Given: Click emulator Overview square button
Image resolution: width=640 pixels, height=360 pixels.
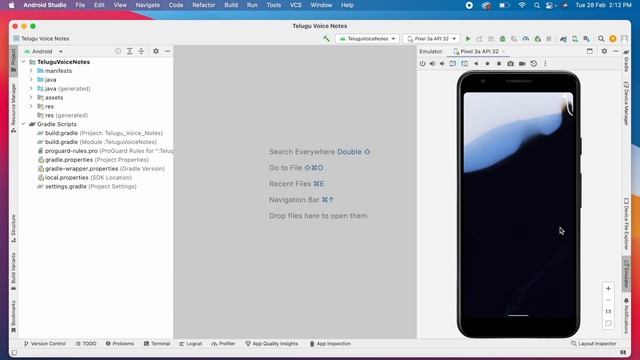Looking at the screenshot, I should tap(499, 64).
